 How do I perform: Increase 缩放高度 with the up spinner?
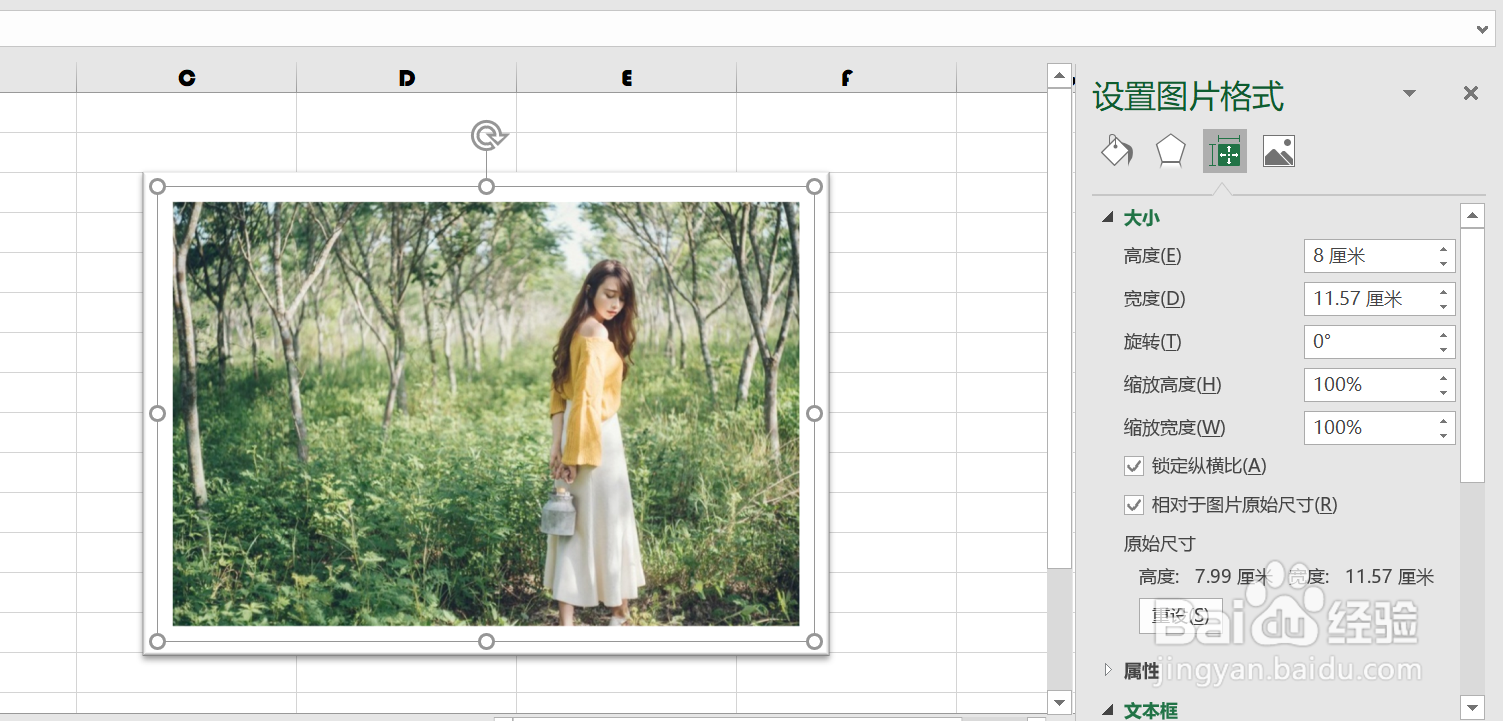[1444, 378]
